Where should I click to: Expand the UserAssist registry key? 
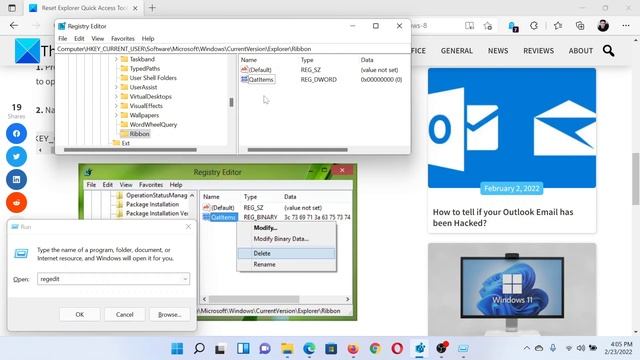pyautogui.click(x=116, y=87)
